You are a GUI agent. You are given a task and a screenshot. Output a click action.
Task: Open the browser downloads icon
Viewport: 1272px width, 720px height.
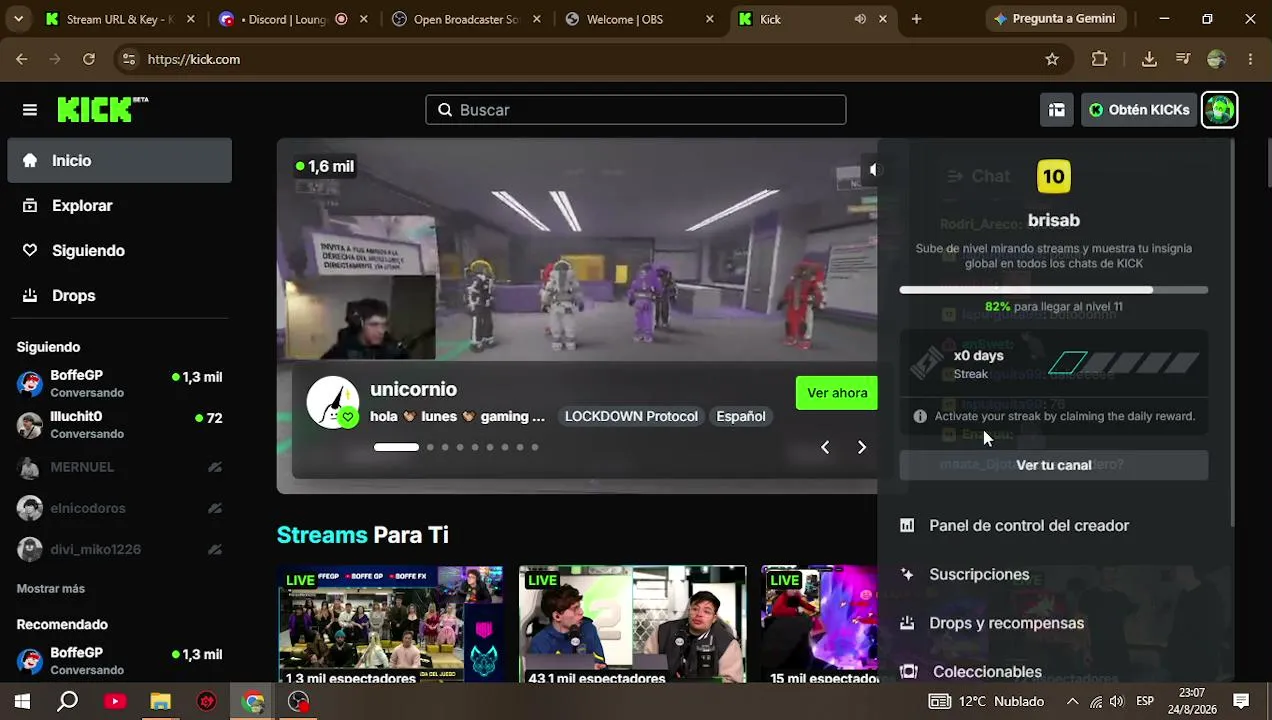tap(1149, 59)
